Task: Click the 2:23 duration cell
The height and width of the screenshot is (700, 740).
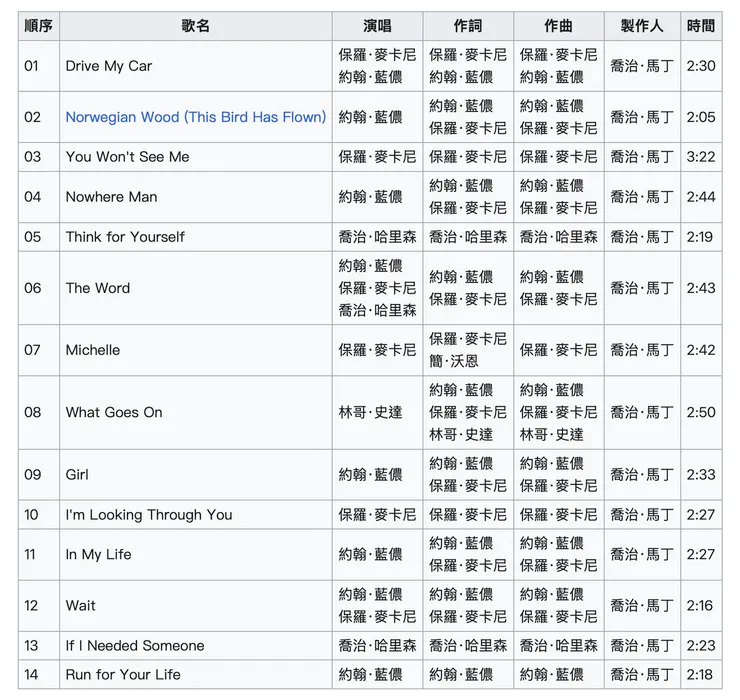Action: click(701, 646)
